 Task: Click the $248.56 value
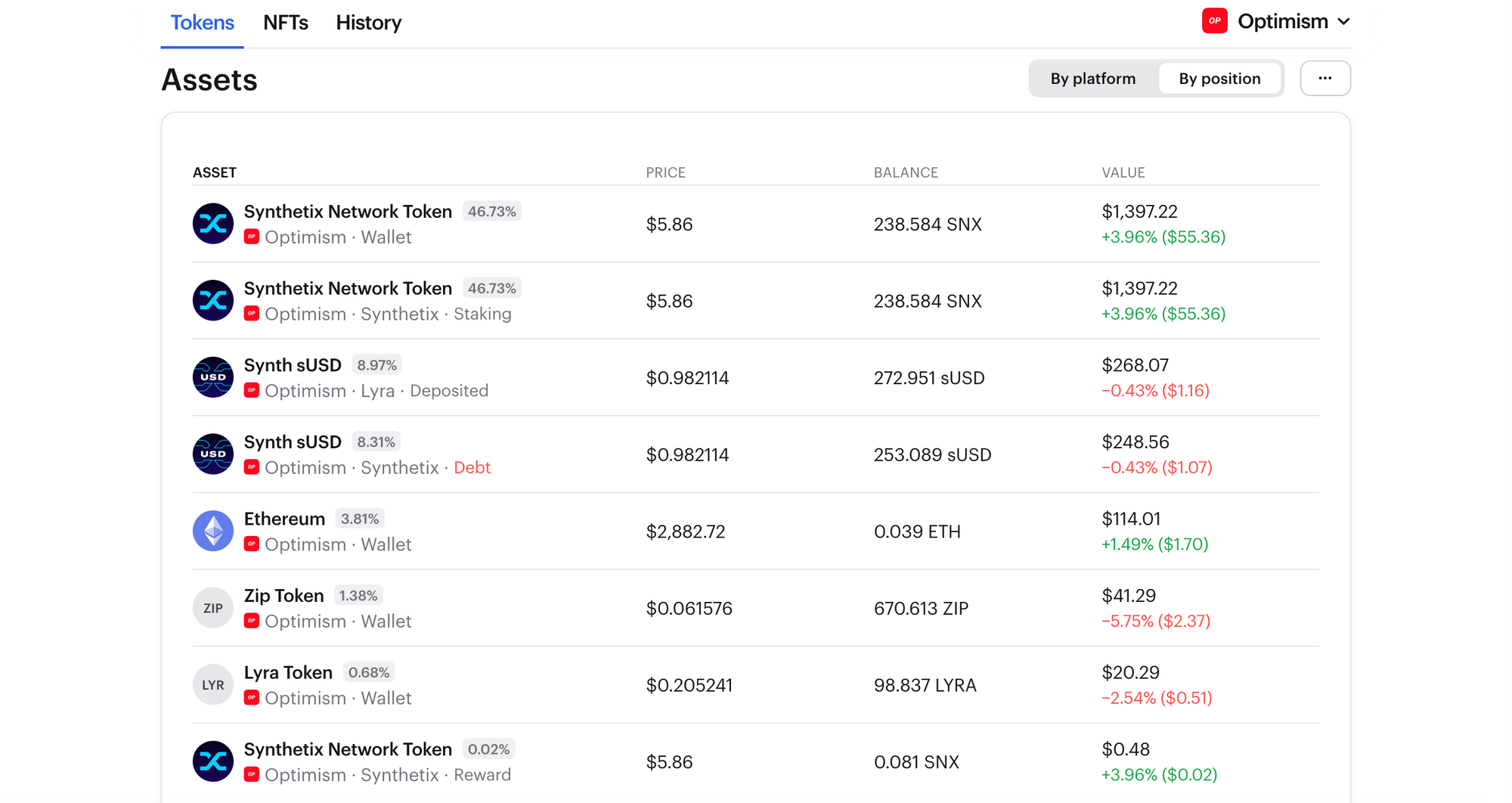[1136, 442]
